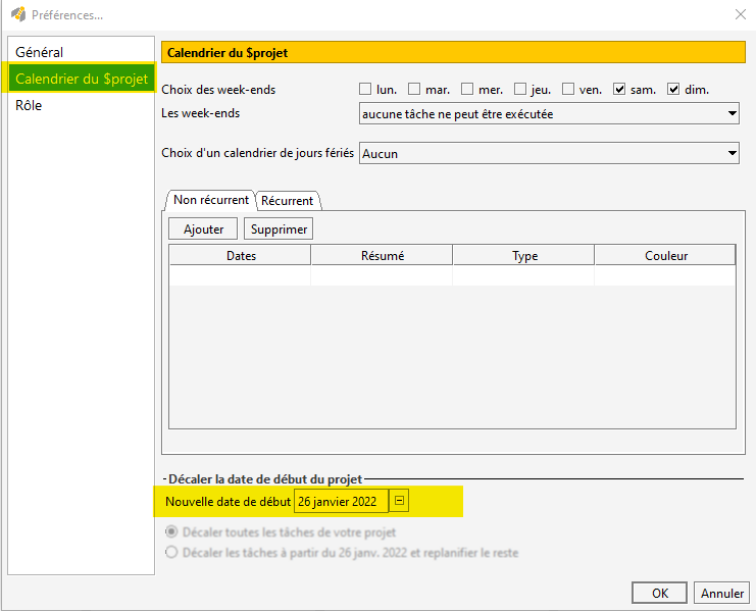Uncheck the dim. weekend checkbox
The height and width of the screenshot is (611, 756).
point(673,90)
